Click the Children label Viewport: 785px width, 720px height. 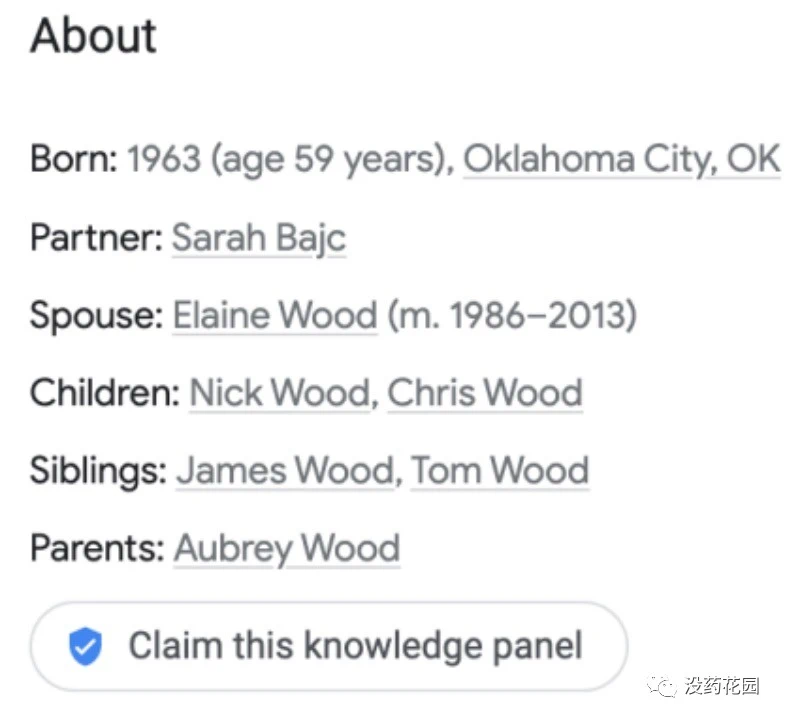tap(105, 393)
